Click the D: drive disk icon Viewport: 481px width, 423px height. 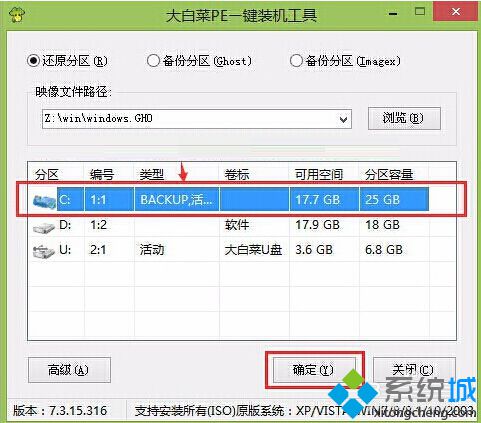43,227
